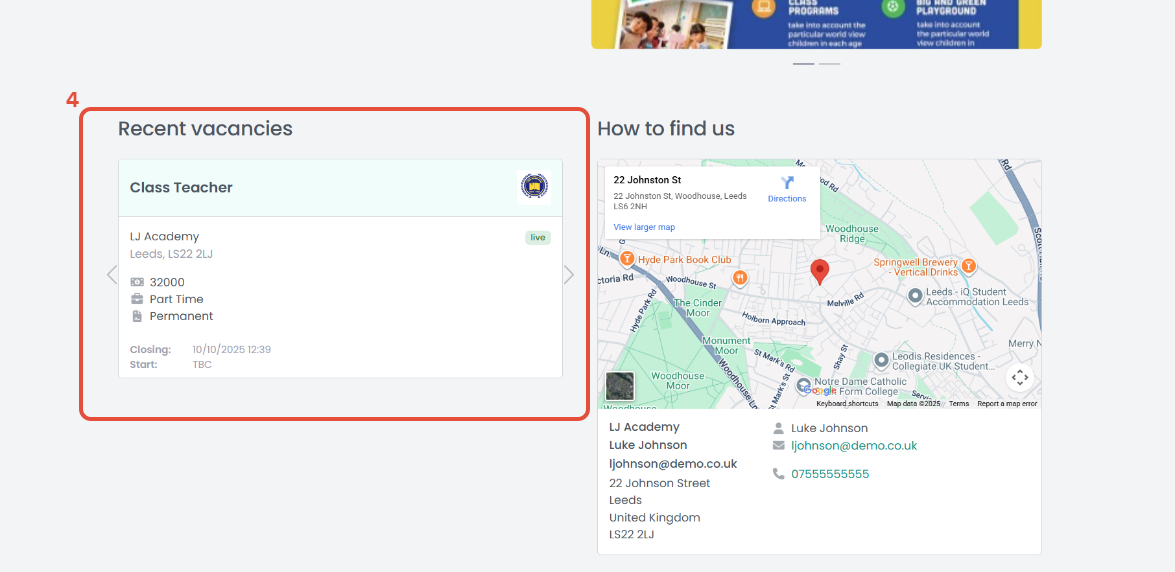1175x572 pixels.
Task: Click person icon beside Luke Johnson
Action: [x=779, y=428]
